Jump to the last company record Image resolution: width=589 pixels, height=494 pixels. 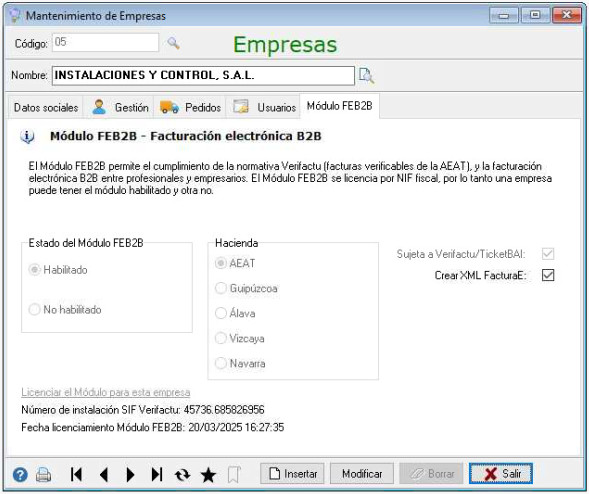tap(157, 474)
